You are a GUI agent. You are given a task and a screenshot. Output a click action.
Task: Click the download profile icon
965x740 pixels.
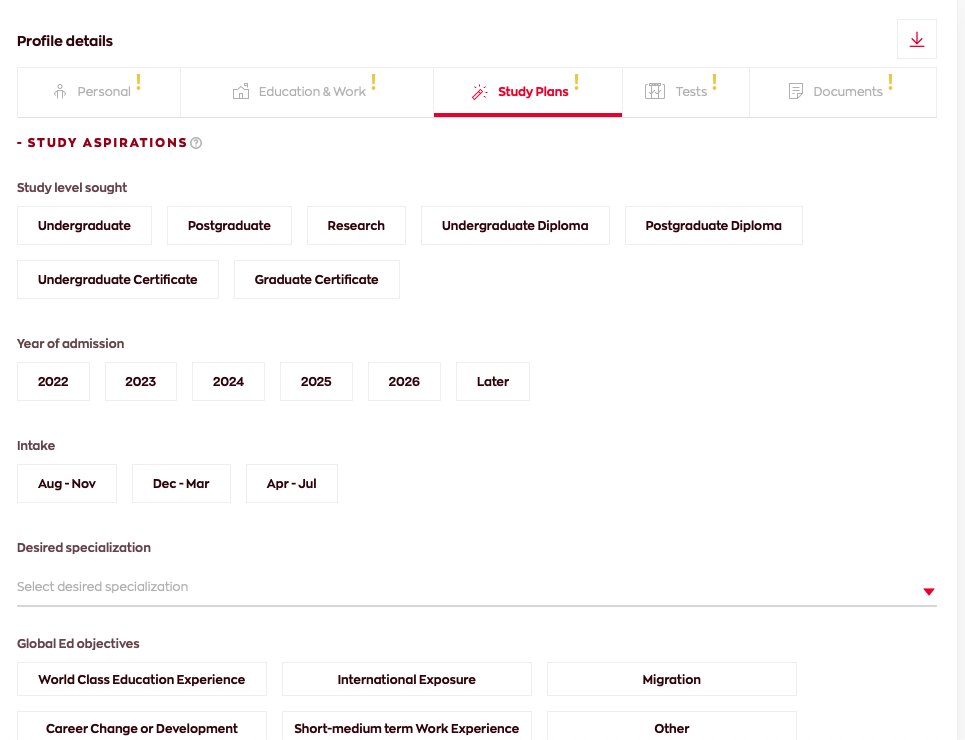point(916,40)
